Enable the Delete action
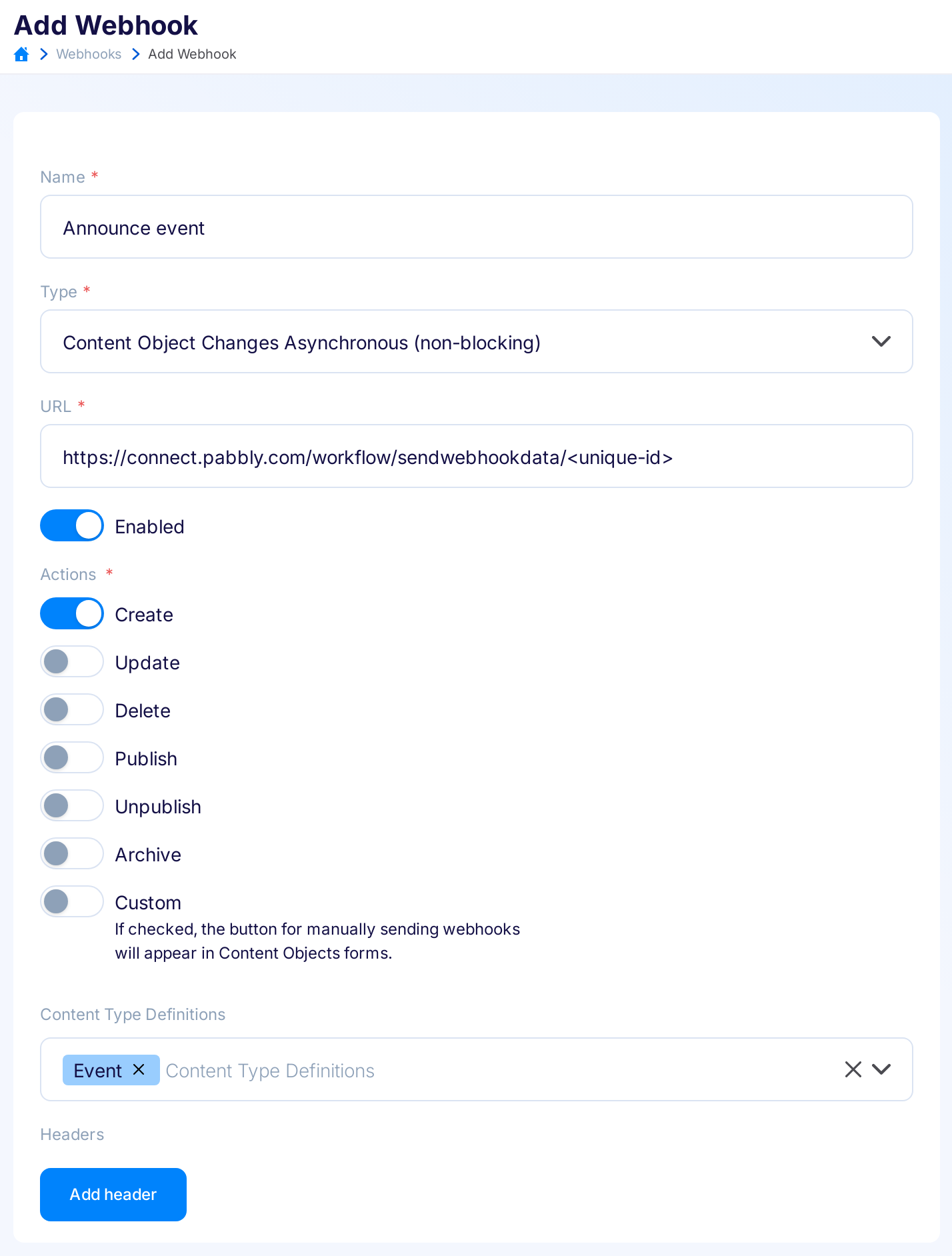952x1256 pixels. 71,709
